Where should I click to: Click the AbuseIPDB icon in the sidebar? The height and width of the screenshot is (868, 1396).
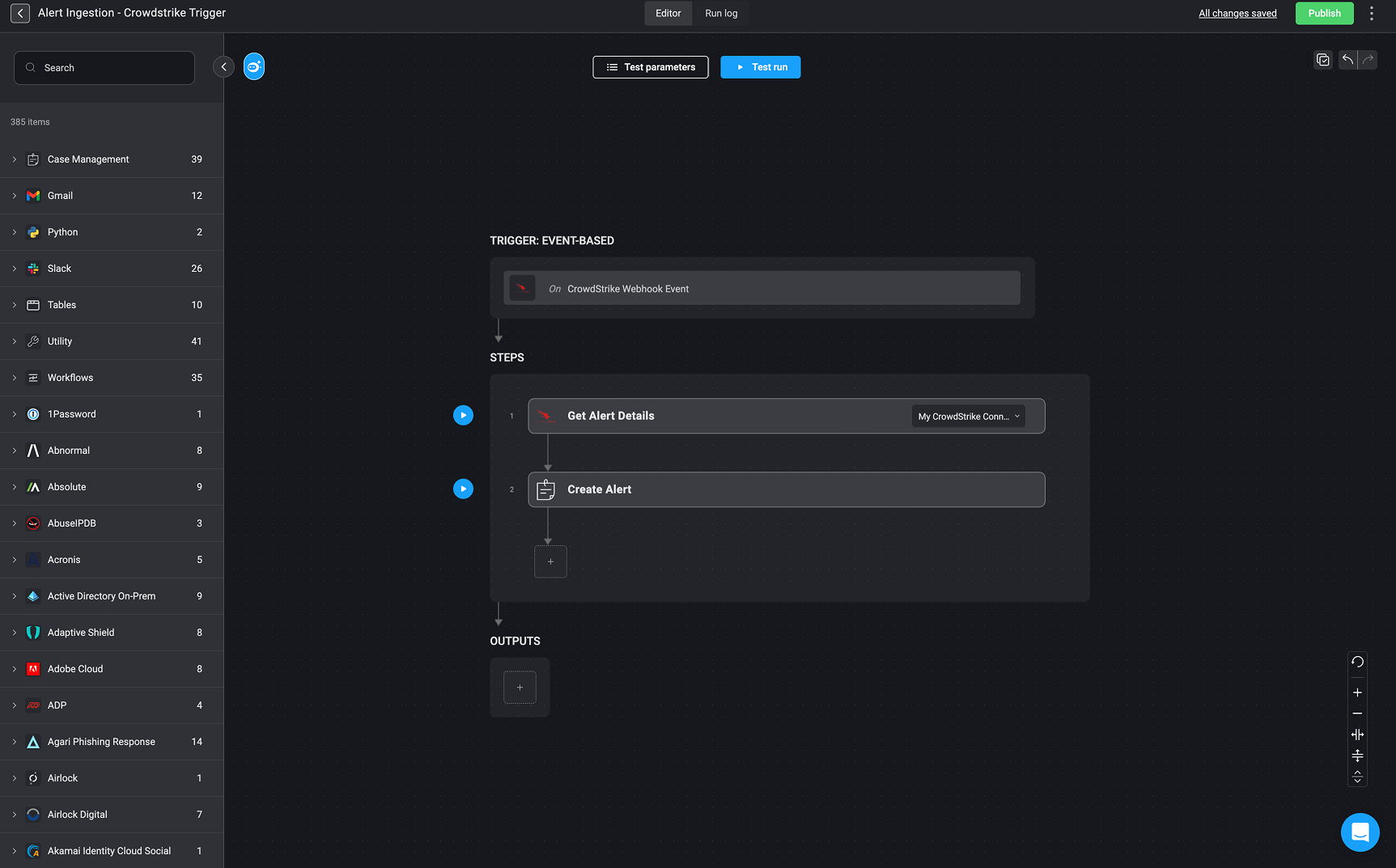click(x=33, y=523)
